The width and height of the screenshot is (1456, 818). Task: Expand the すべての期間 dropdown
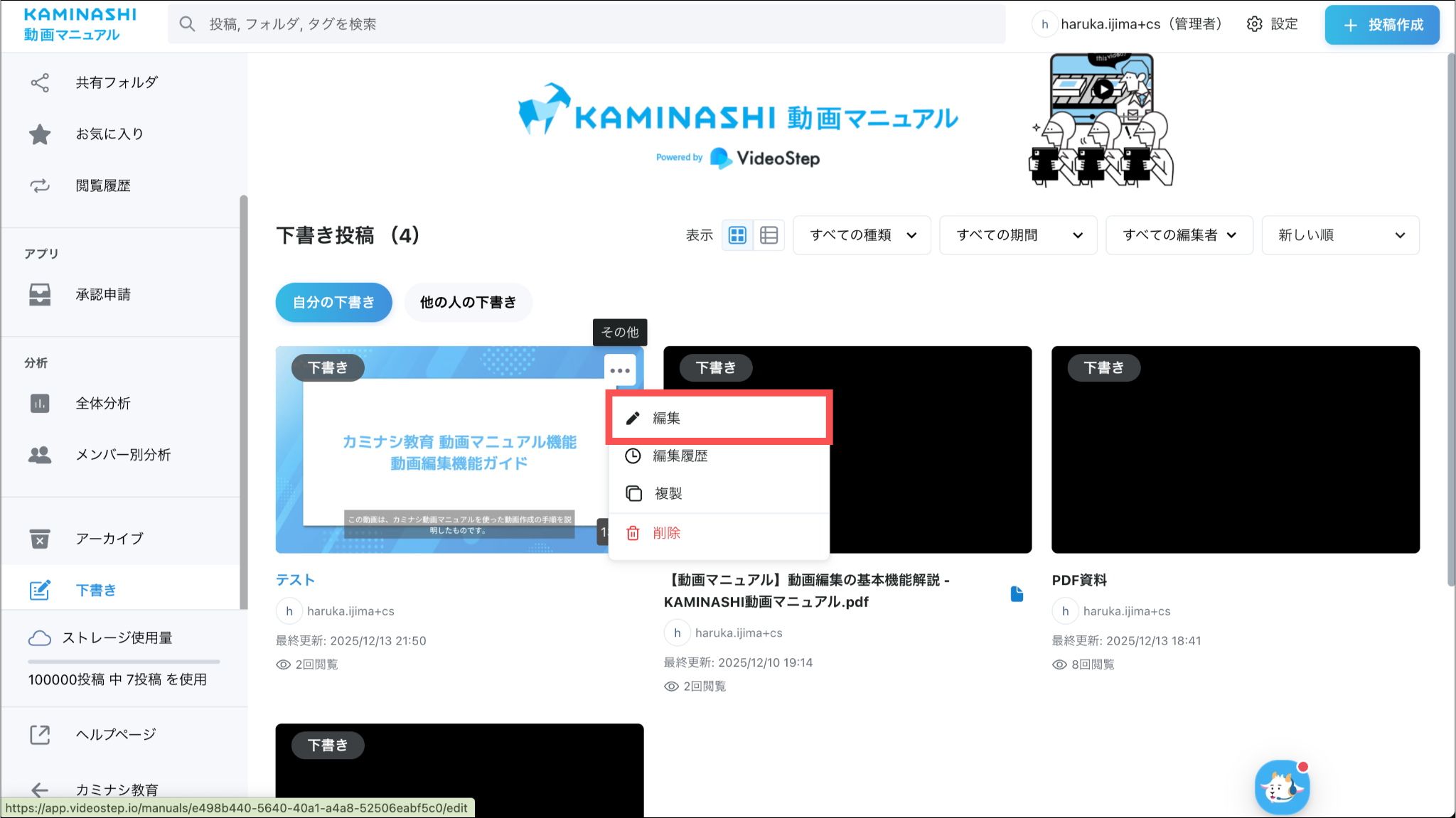click(1018, 235)
